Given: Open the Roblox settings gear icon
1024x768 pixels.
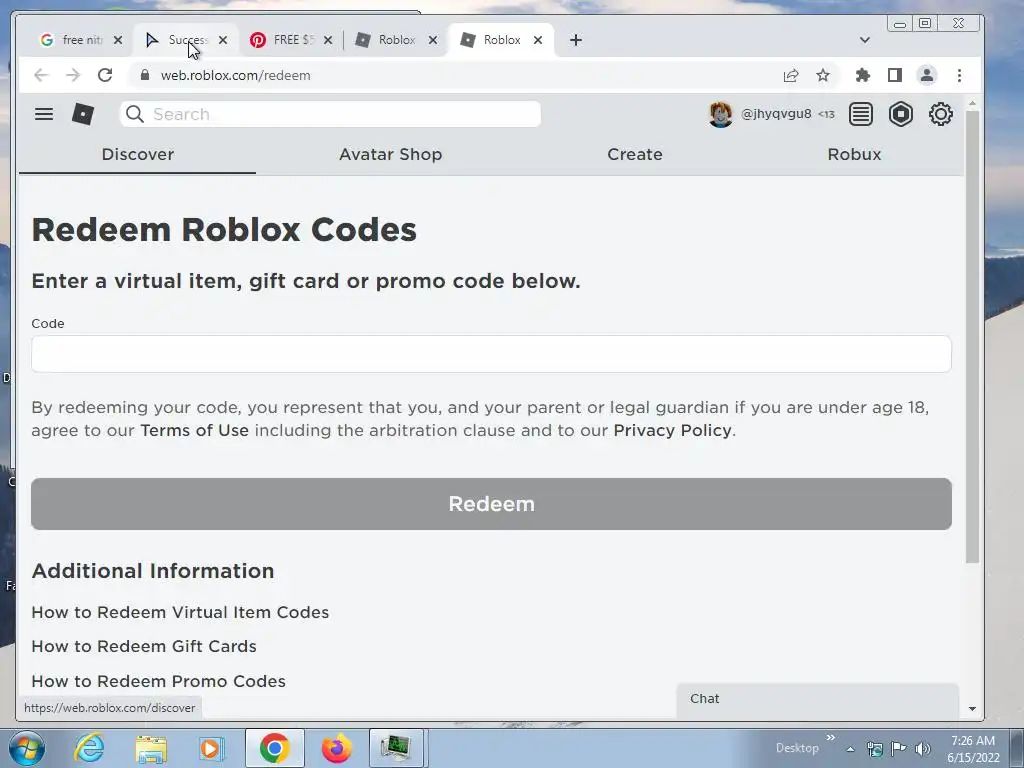Looking at the screenshot, I should [x=940, y=114].
